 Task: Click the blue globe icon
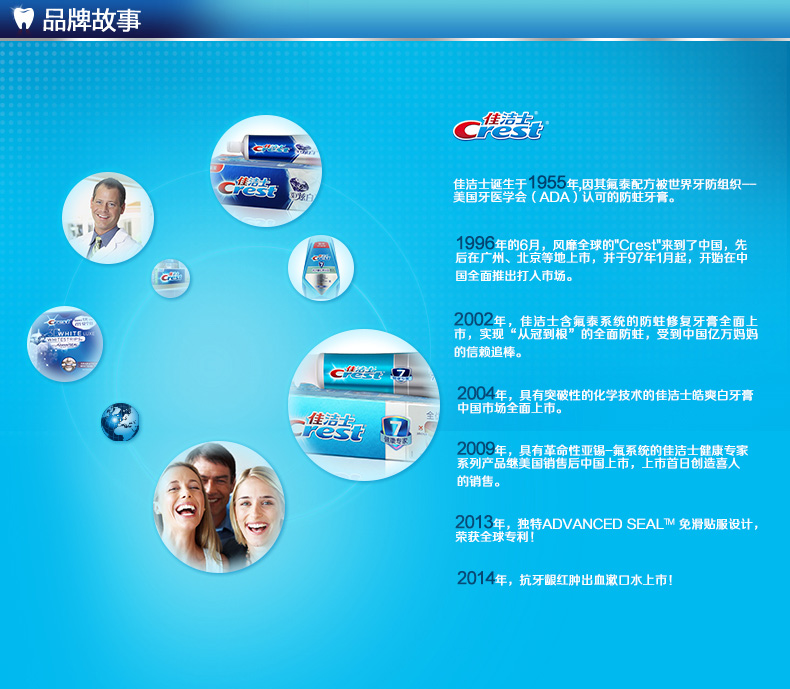coord(120,422)
